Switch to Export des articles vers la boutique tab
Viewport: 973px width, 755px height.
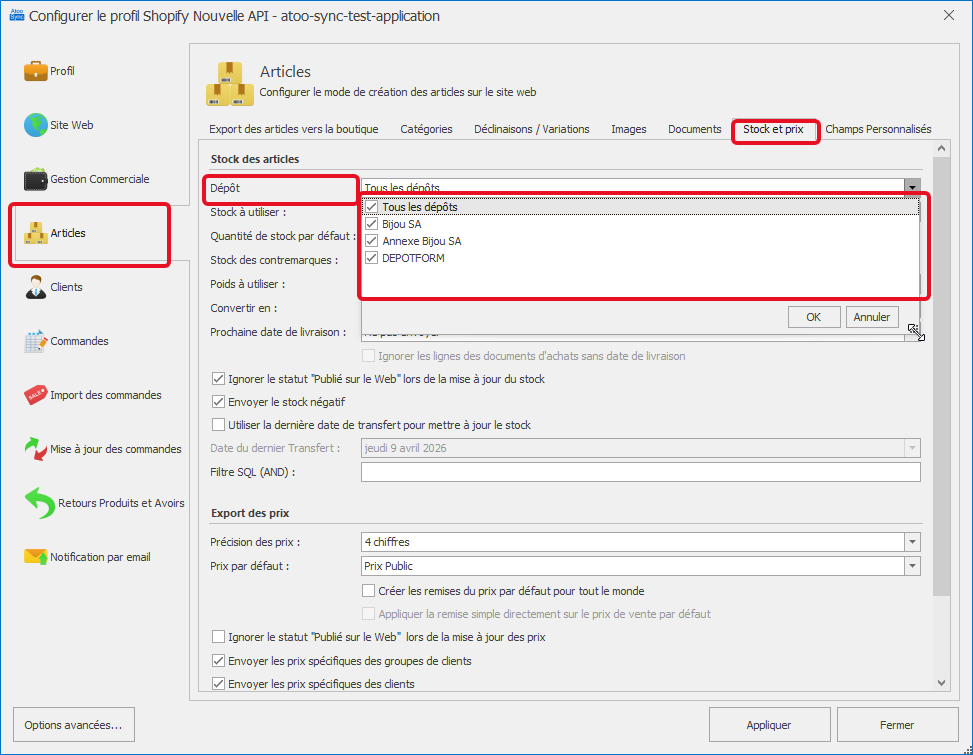tap(294, 129)
